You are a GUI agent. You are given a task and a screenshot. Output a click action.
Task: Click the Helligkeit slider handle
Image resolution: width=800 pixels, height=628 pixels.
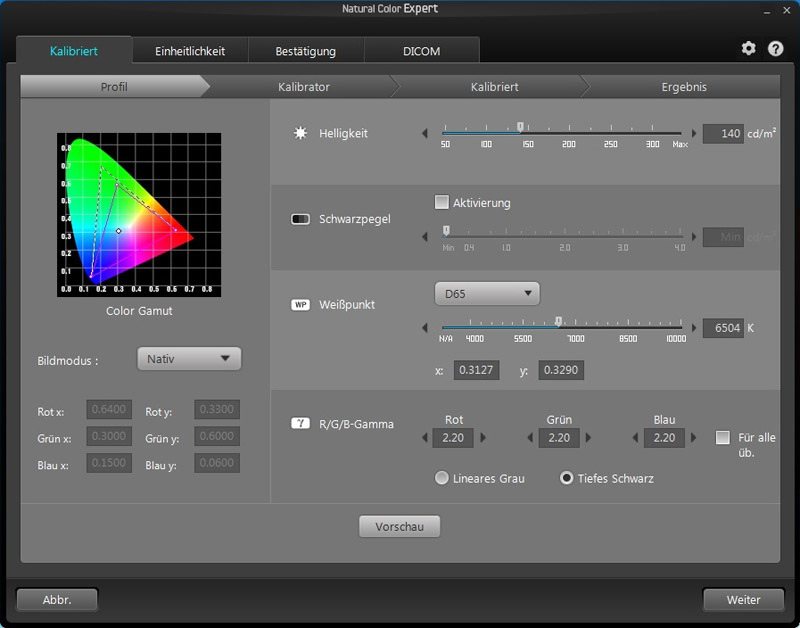520,127
